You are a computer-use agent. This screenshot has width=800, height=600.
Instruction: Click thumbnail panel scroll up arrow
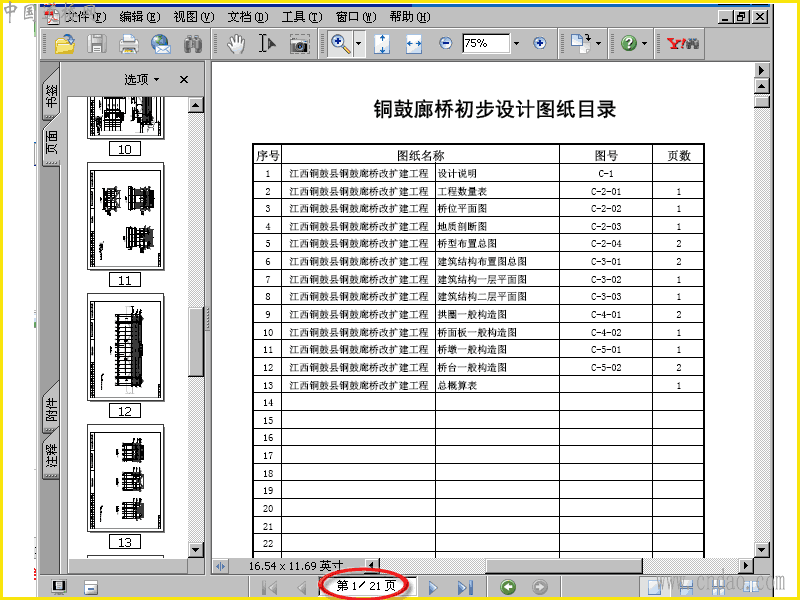[x=196, y=105]
